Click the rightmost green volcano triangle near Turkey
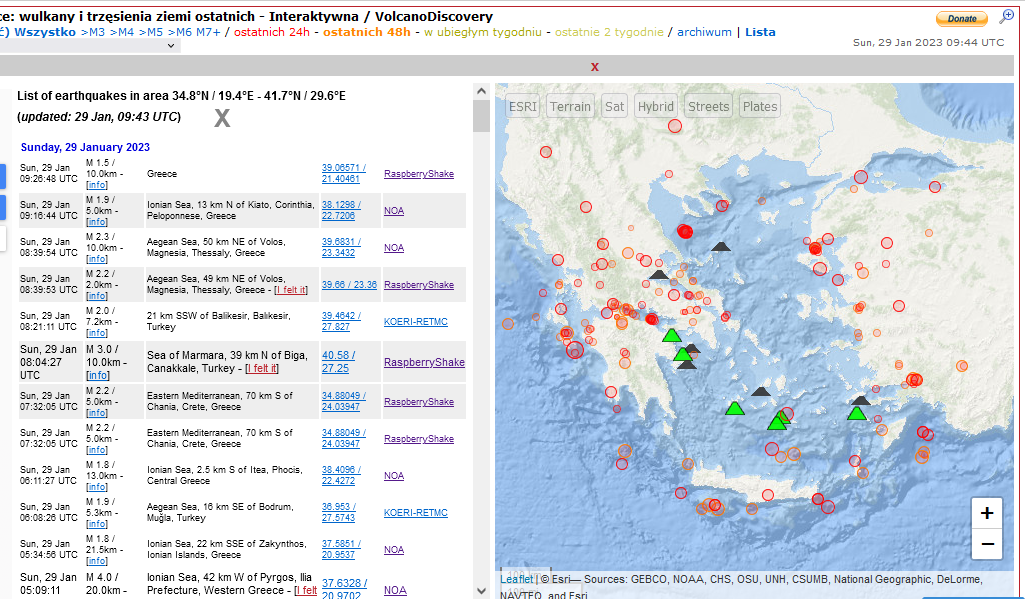 pyautogui.click(x=857, y=412)
